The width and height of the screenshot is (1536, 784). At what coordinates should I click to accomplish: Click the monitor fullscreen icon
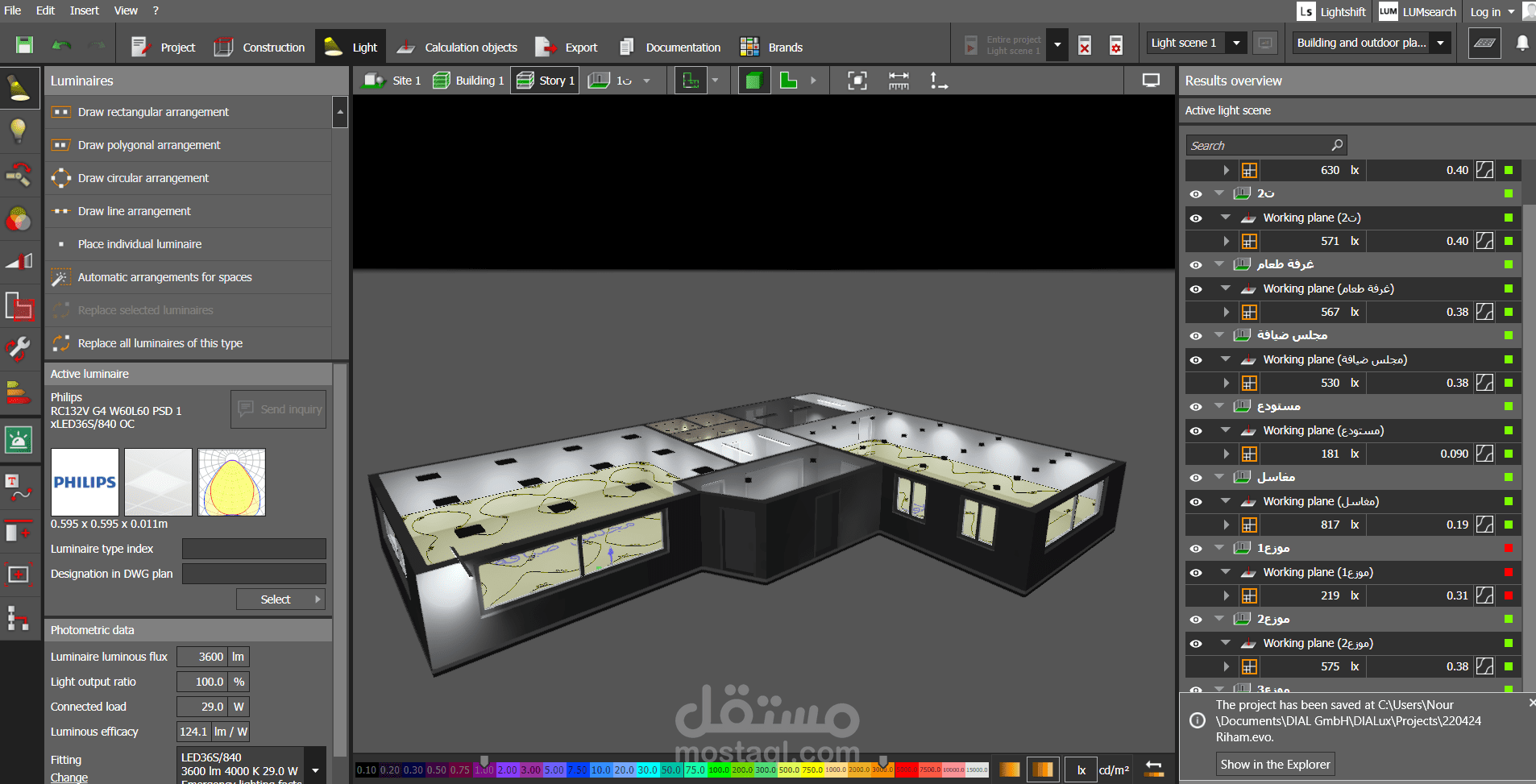click(x=1151, y=81)
